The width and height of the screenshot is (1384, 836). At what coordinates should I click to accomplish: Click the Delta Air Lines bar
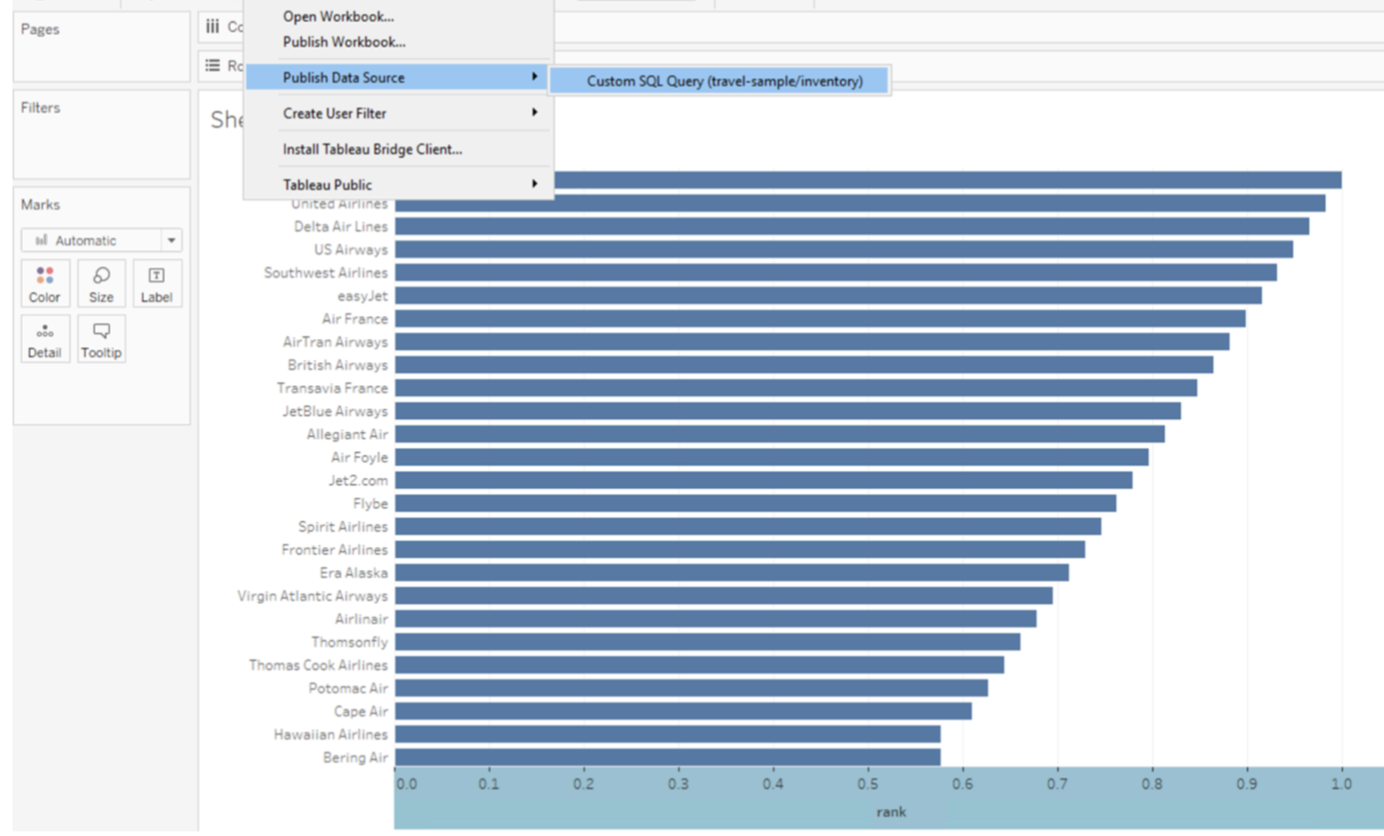point(852,226)
